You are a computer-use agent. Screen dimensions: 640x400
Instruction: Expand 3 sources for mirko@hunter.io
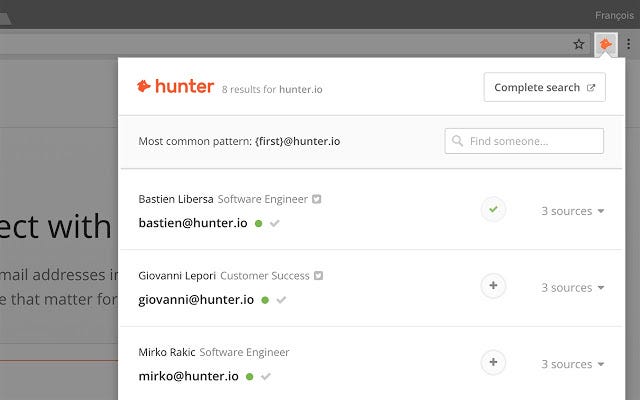(x=573, y=364)
